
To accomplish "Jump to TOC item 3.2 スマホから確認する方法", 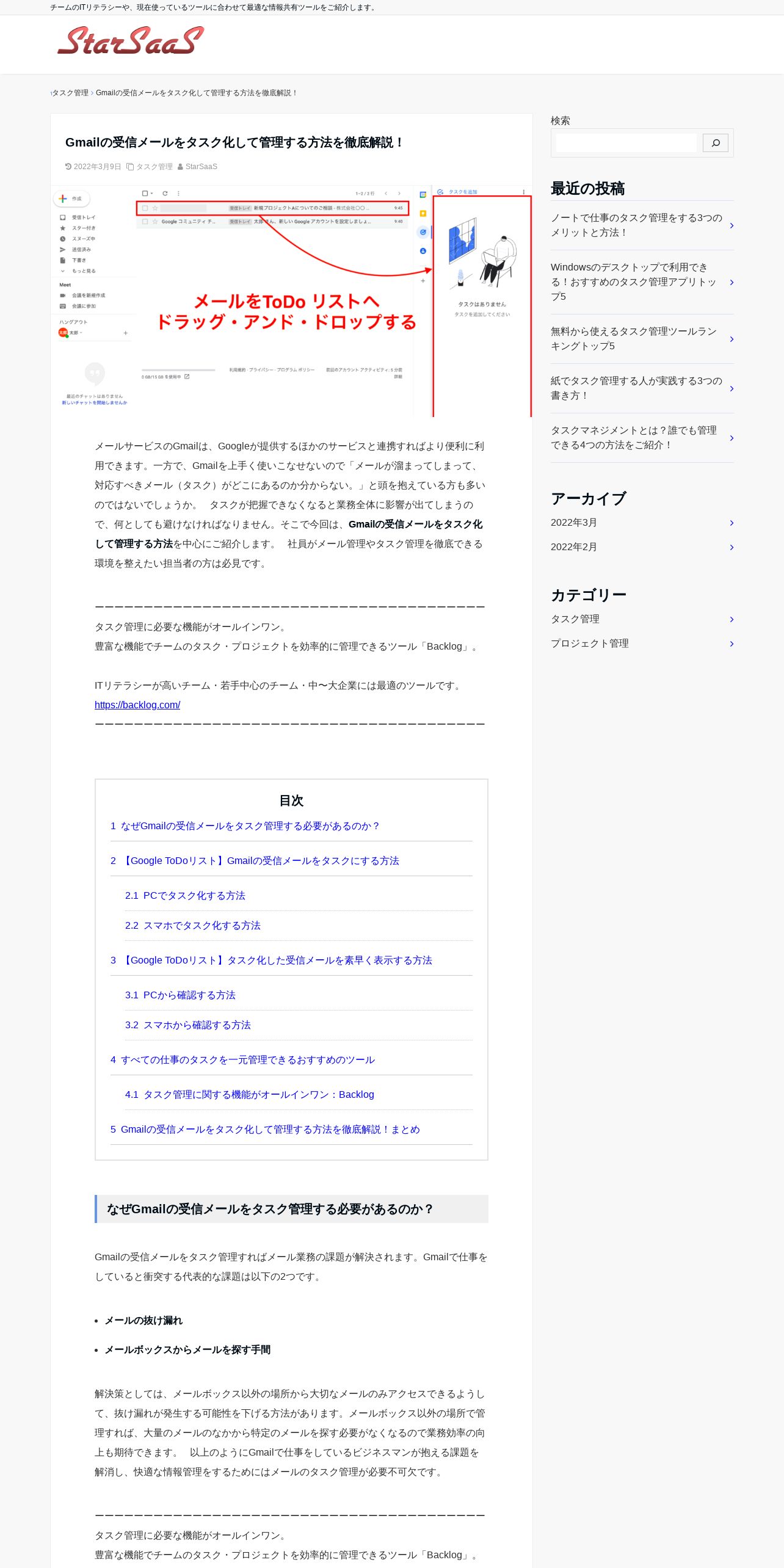I will tap(188, 1025).
